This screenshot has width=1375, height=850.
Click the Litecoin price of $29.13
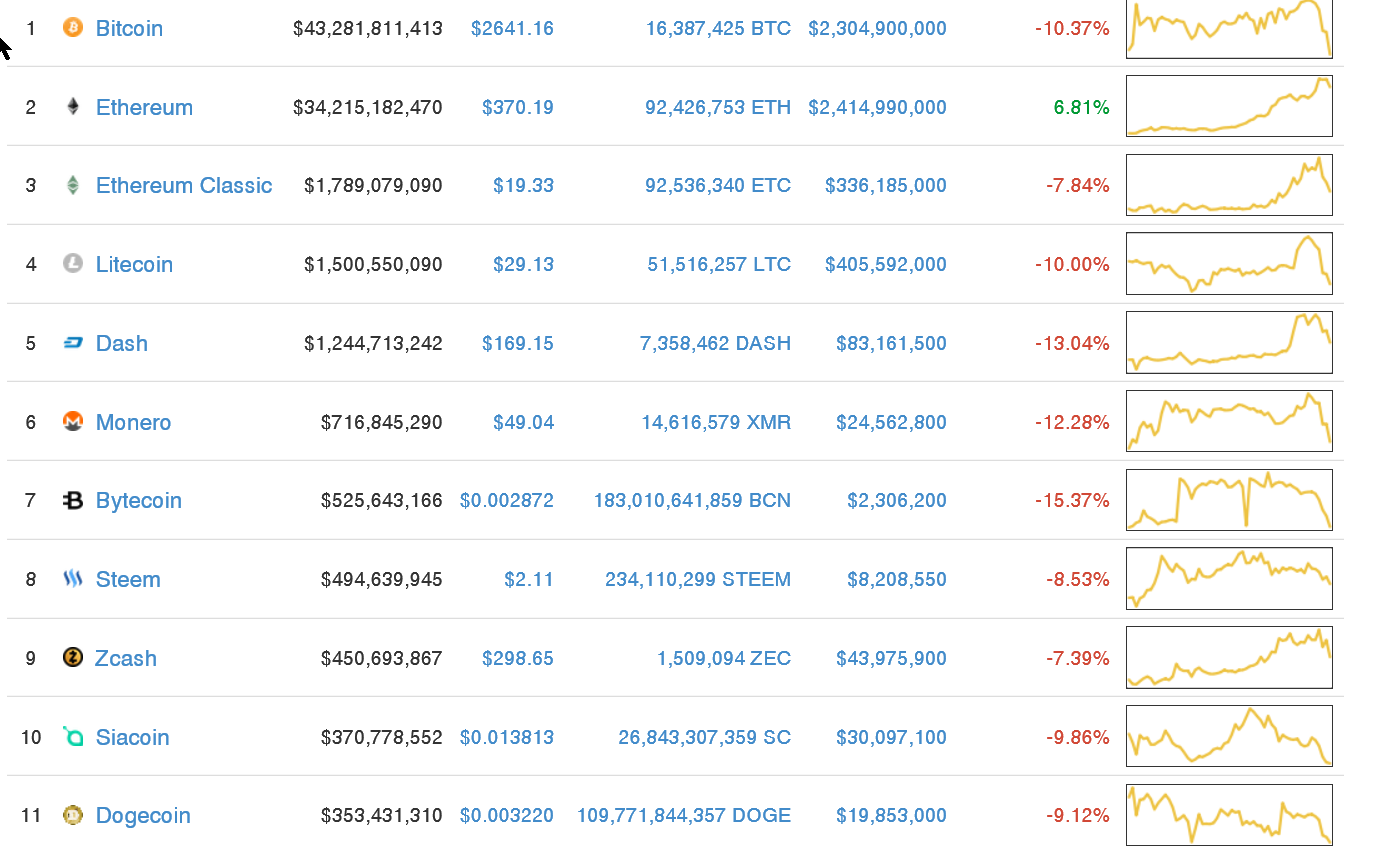[523, 264]
